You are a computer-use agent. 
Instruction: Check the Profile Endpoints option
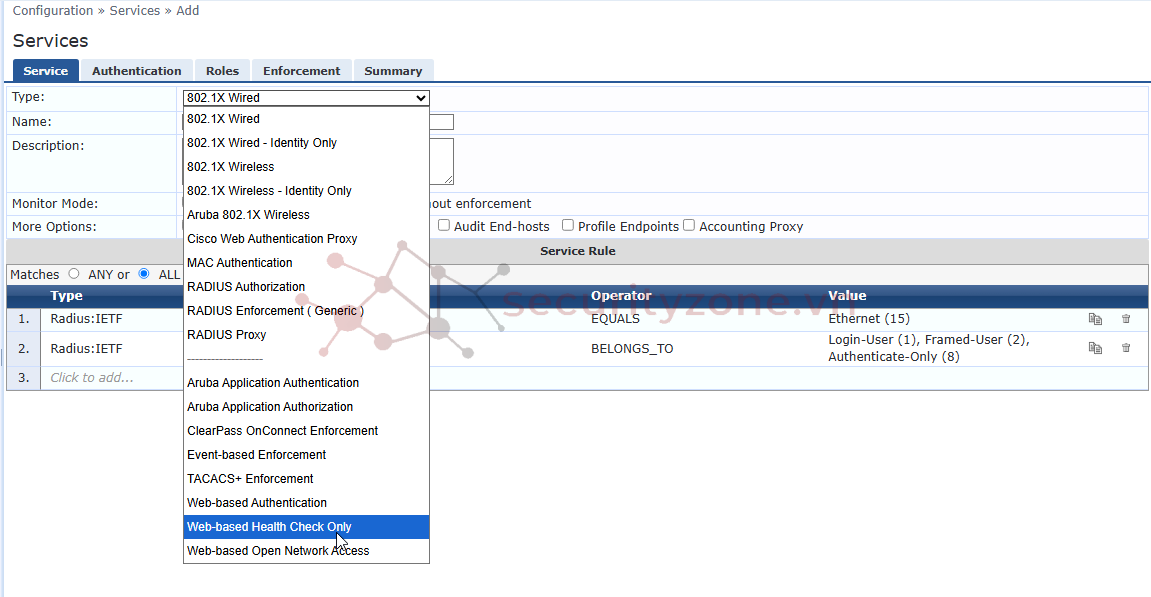568,226
